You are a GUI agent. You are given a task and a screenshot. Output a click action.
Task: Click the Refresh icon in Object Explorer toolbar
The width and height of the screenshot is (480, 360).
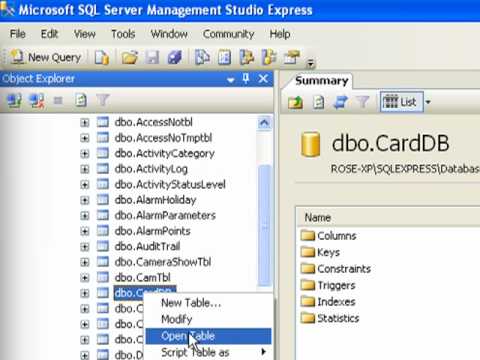click(80, 100)
